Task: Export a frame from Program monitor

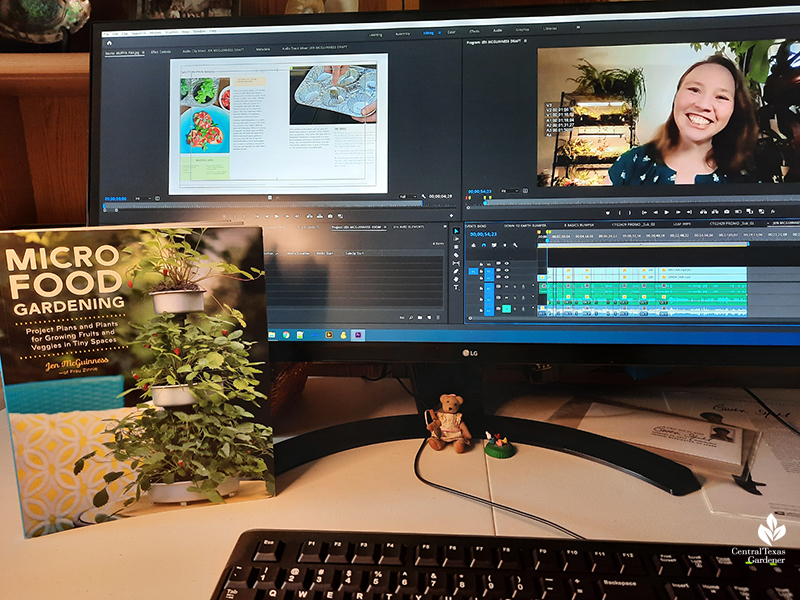Action: click(727, 212)
